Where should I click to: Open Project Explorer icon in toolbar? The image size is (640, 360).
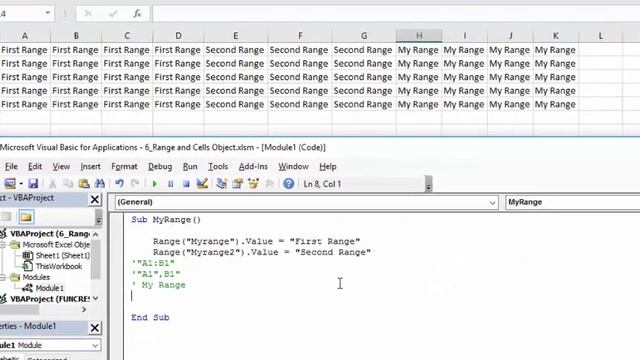(222, 184)
